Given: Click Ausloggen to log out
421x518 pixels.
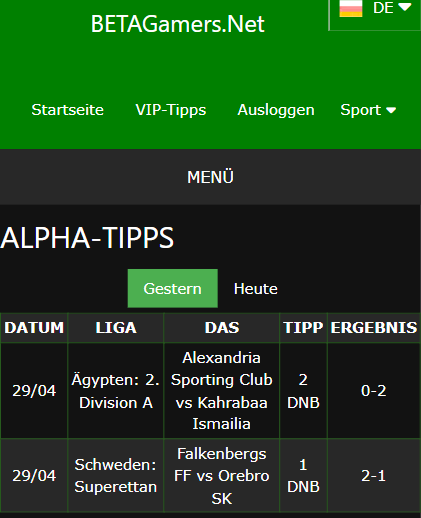Looking at the screenshot, I should click(x=276, y=110).
